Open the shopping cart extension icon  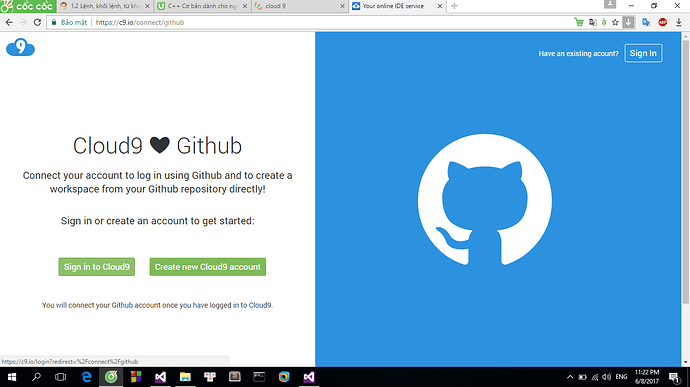579,22
